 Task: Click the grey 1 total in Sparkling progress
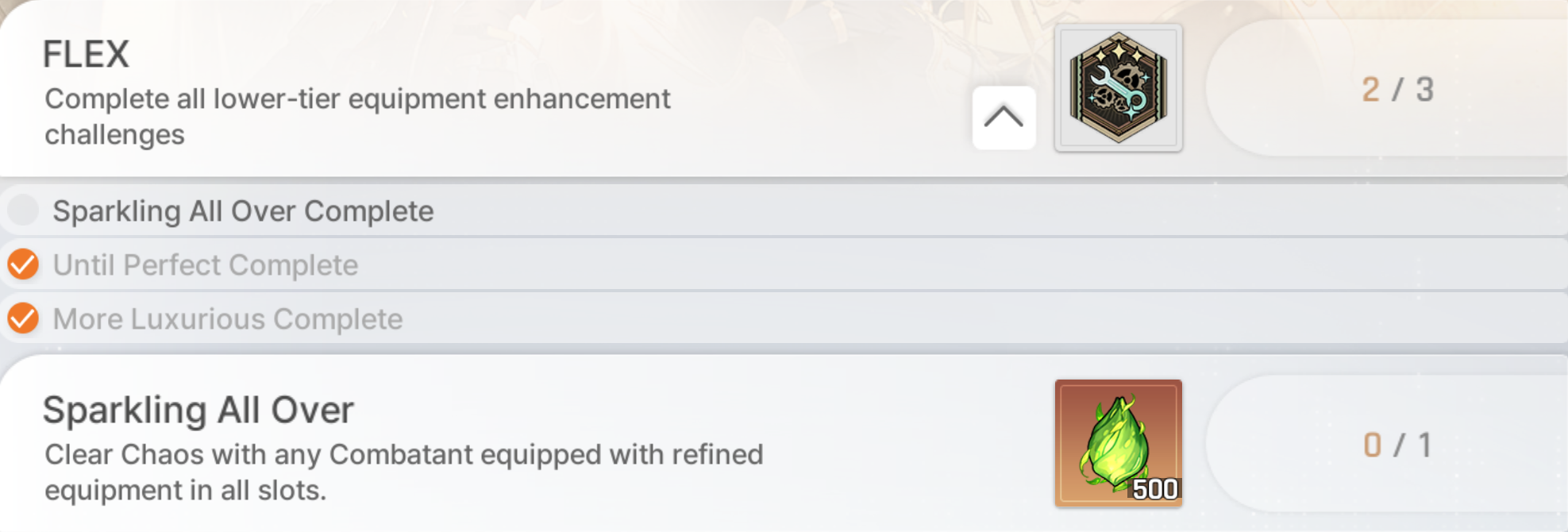(x=1425, y=445)
